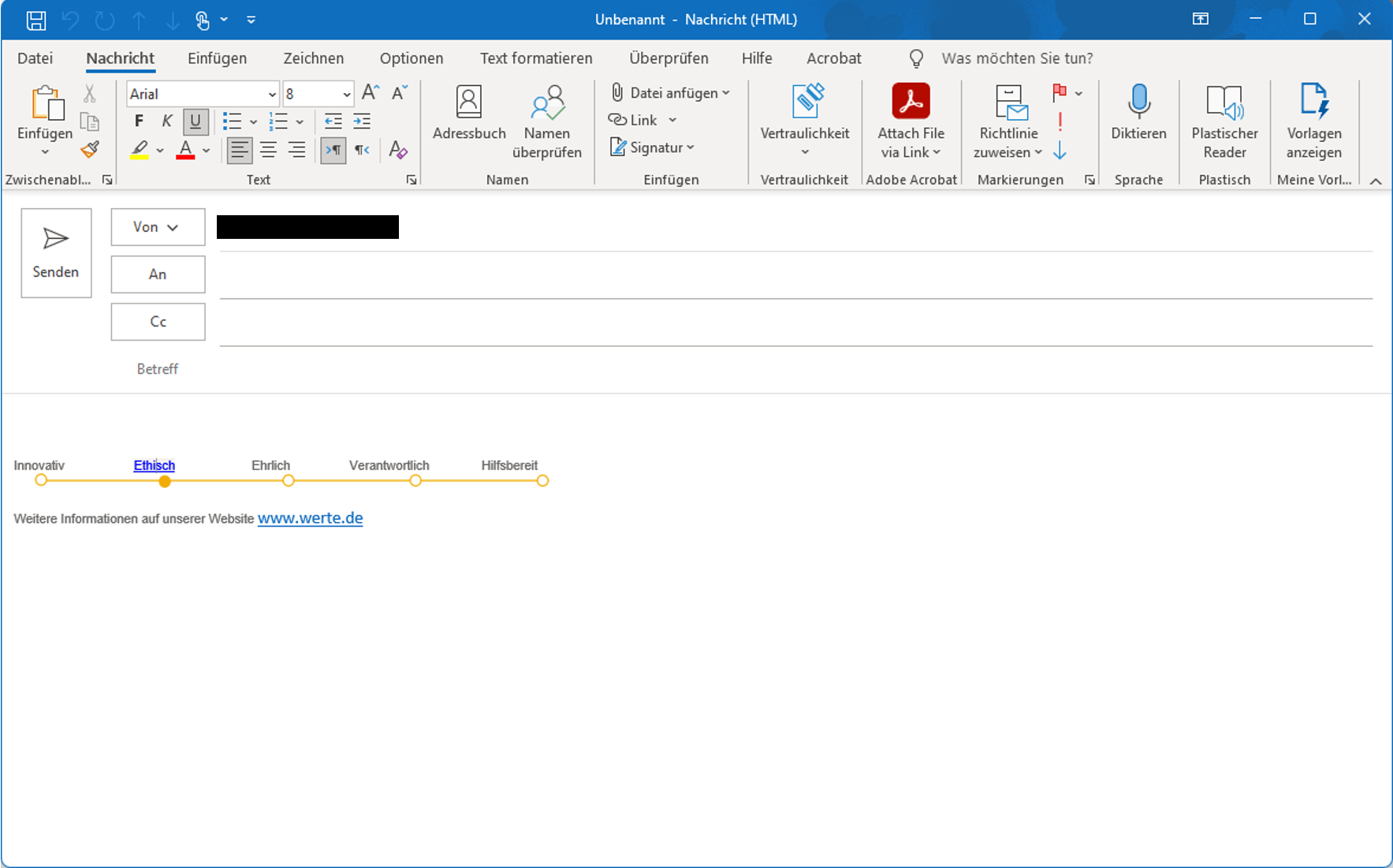Decrease the font size
Viewport: 1393px width, 868px height.
400,93
